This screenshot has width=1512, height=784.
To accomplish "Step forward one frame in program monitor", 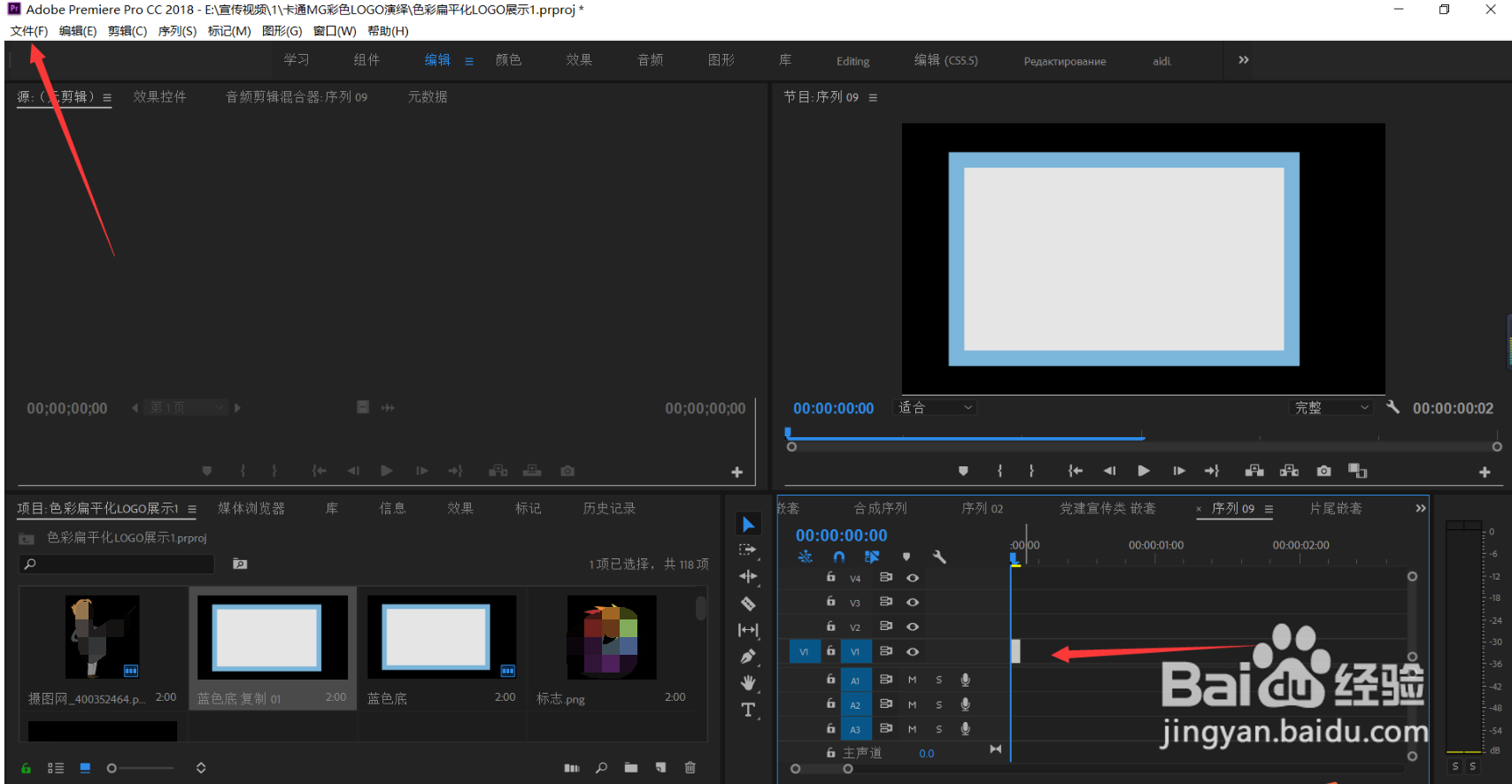I will tap(1179, 471).
